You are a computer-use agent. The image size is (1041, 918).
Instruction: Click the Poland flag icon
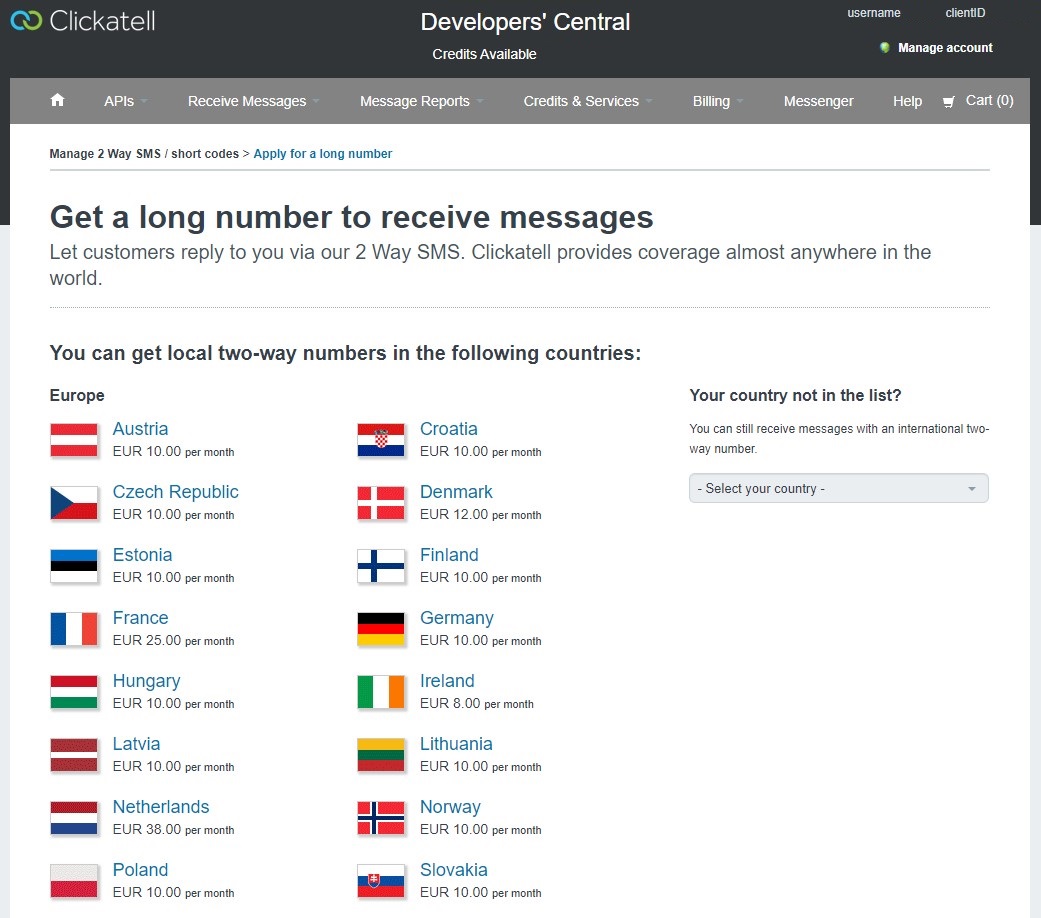coord(74,881)
